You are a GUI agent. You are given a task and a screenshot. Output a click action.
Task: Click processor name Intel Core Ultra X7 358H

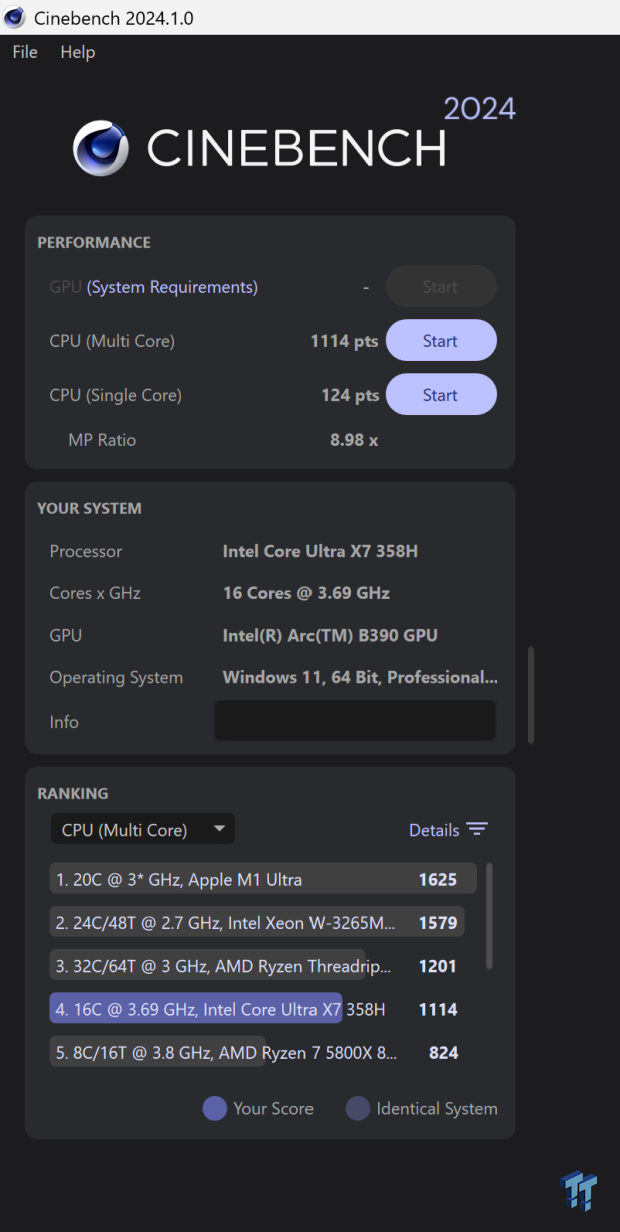click(320, 551)
